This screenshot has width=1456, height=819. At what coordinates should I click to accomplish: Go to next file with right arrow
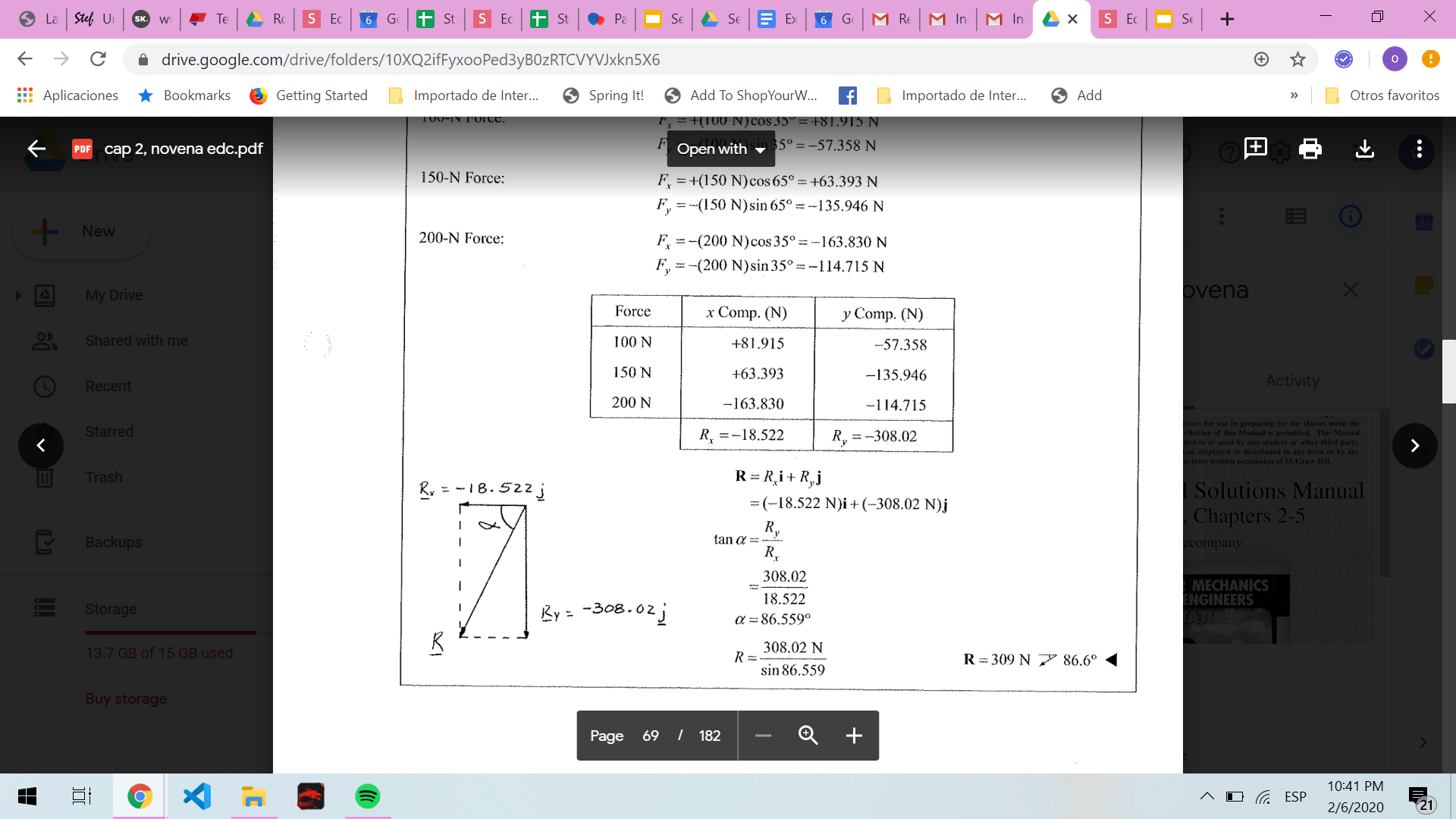(1414, 446)
